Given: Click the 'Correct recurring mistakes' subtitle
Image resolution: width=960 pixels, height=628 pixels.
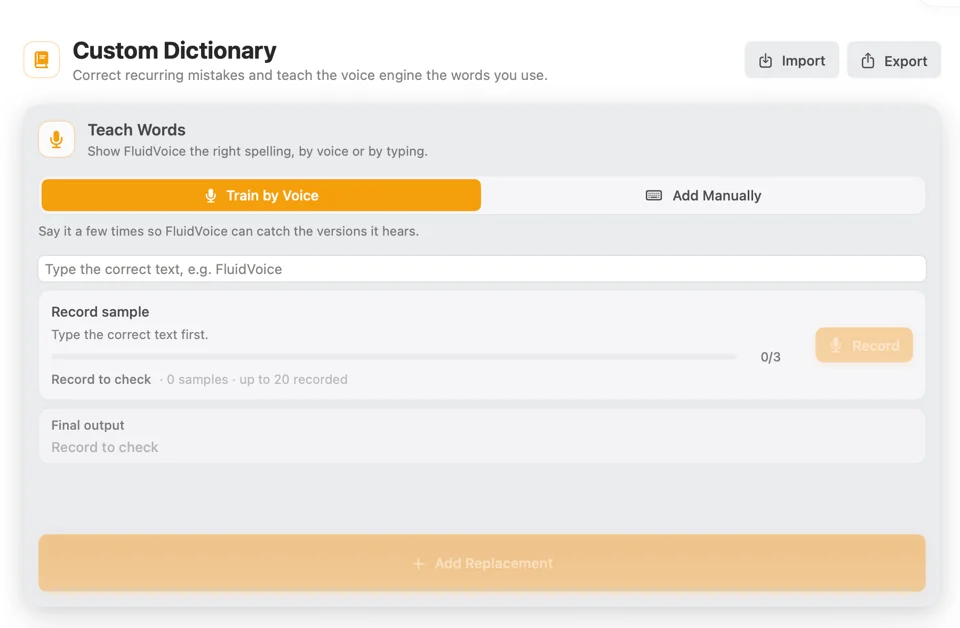Looking at the screenshot, I should (x=310, y=75).
